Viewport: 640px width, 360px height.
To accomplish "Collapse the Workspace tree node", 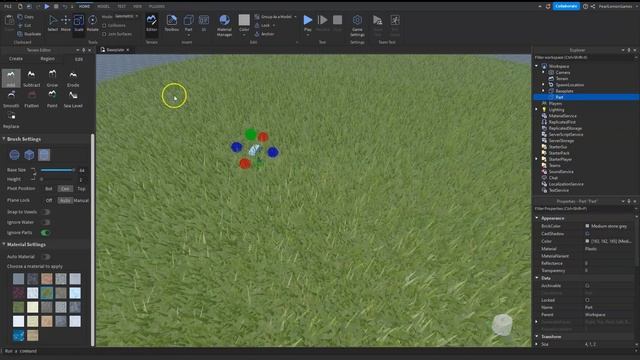I will [x=537, y=66].
